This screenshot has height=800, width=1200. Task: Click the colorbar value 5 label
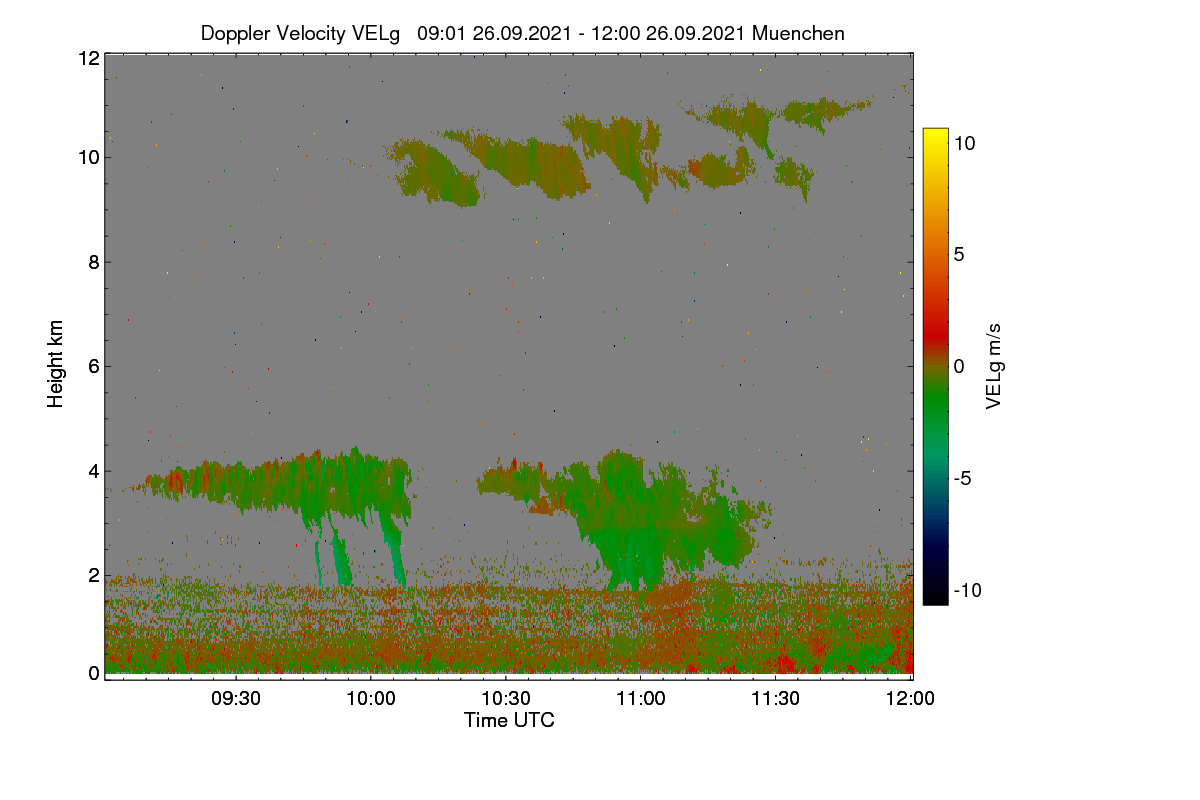958,254
